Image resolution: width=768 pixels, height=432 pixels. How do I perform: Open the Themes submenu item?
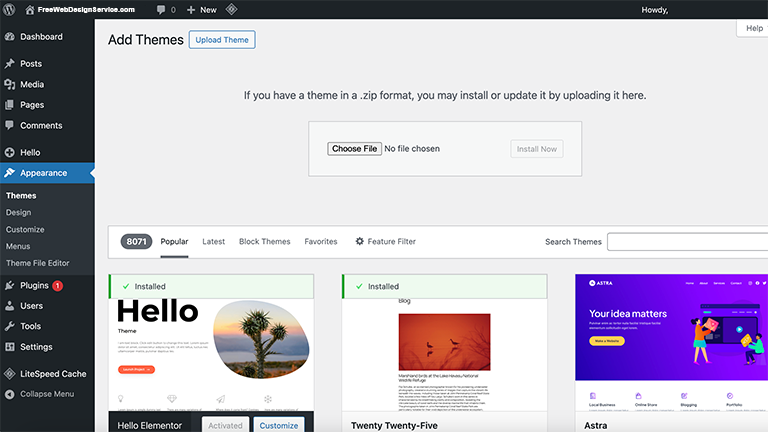coord(21,195)
